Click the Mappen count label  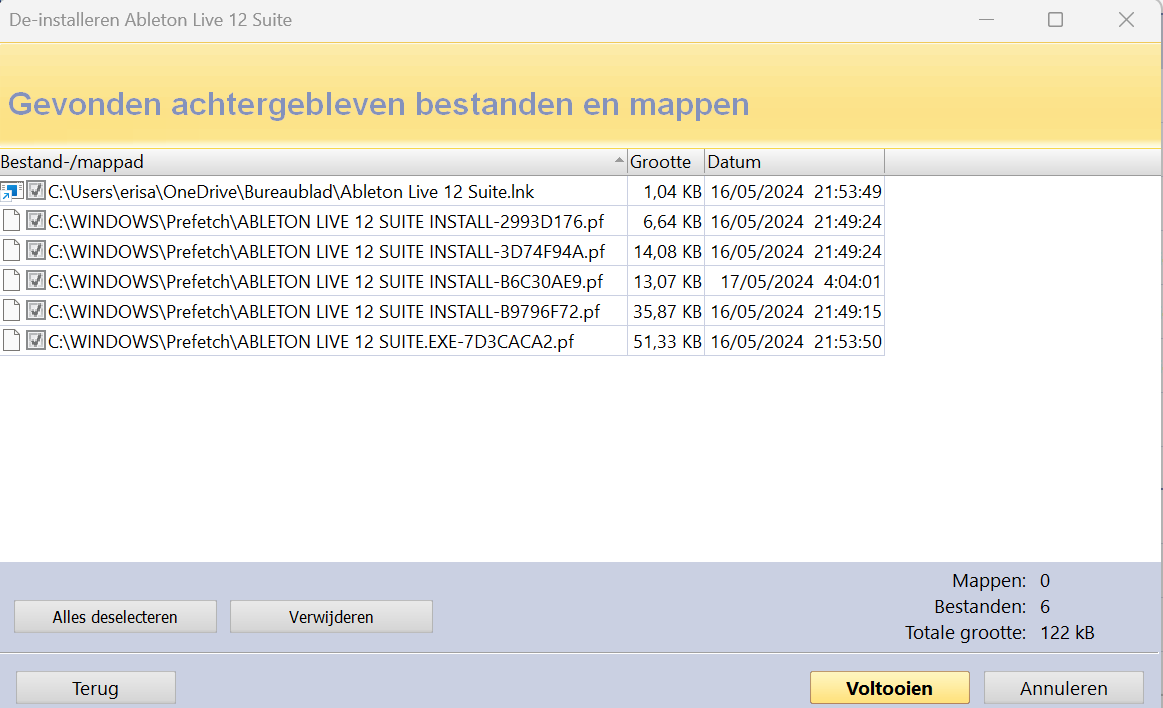click(989, 580)
